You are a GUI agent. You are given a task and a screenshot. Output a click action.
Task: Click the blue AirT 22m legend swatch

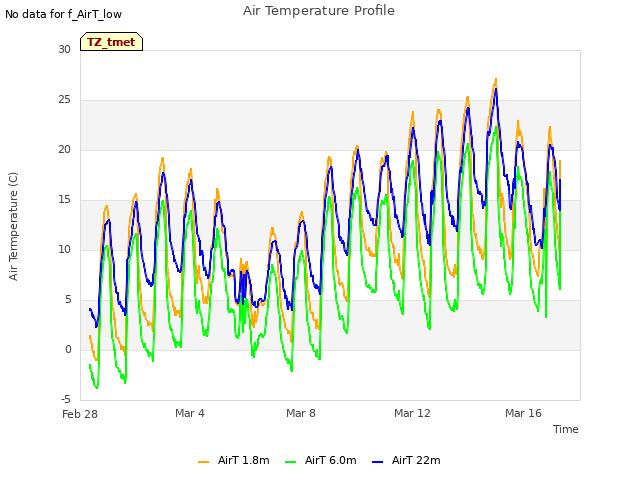click(377, 461)
